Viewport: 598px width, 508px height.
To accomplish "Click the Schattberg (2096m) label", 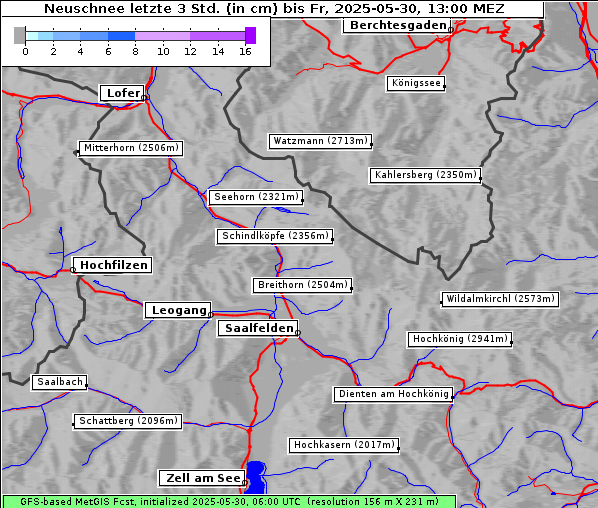I will [x=128, y=421].
